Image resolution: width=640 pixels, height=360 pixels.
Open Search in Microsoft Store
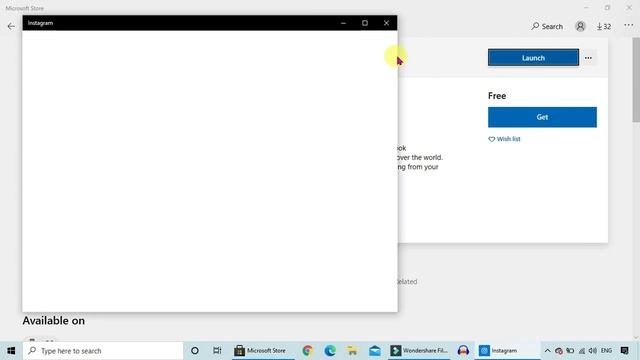click(x=547, y=27)
